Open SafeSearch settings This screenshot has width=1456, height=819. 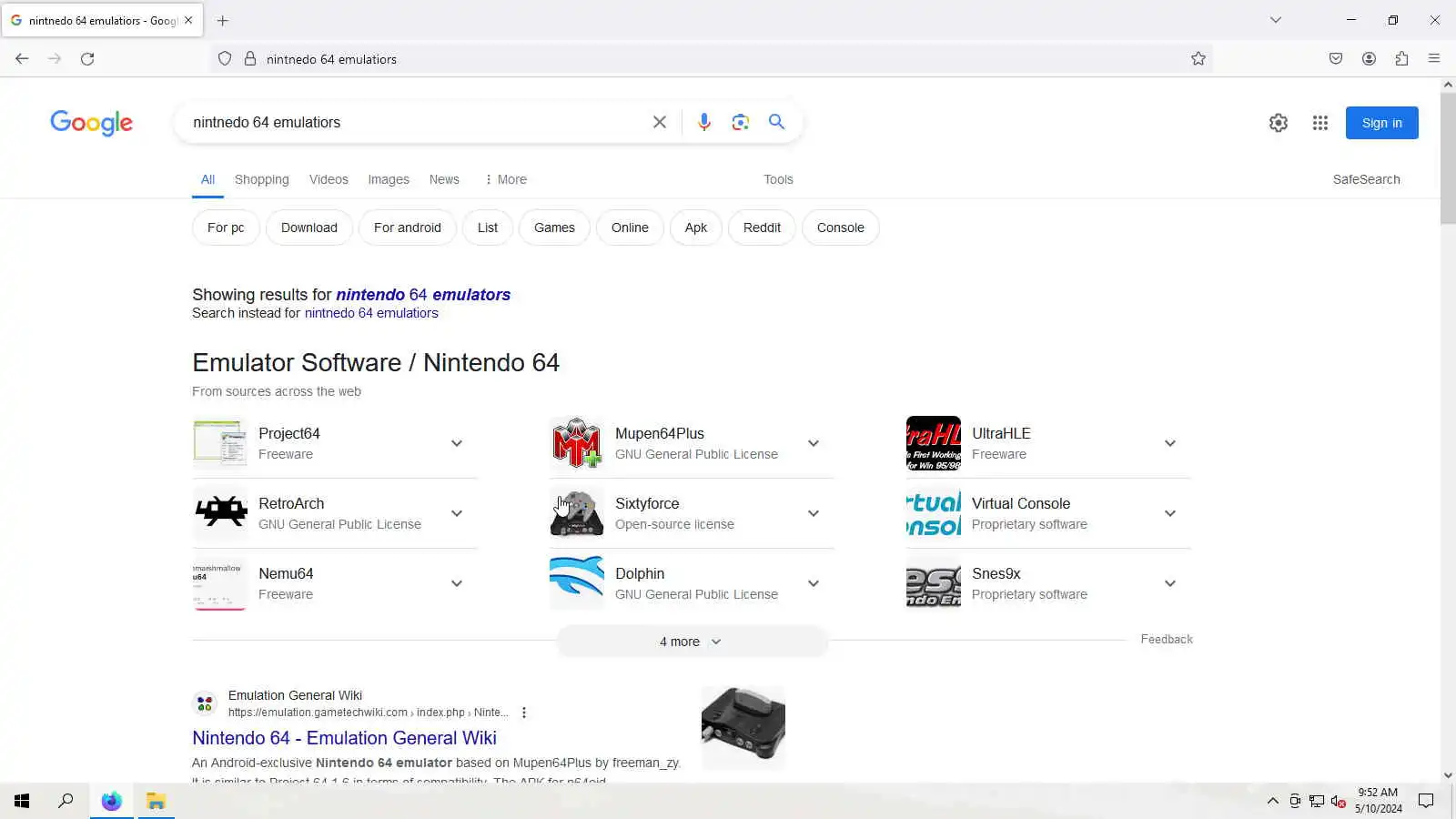[x=1366, y=179]
